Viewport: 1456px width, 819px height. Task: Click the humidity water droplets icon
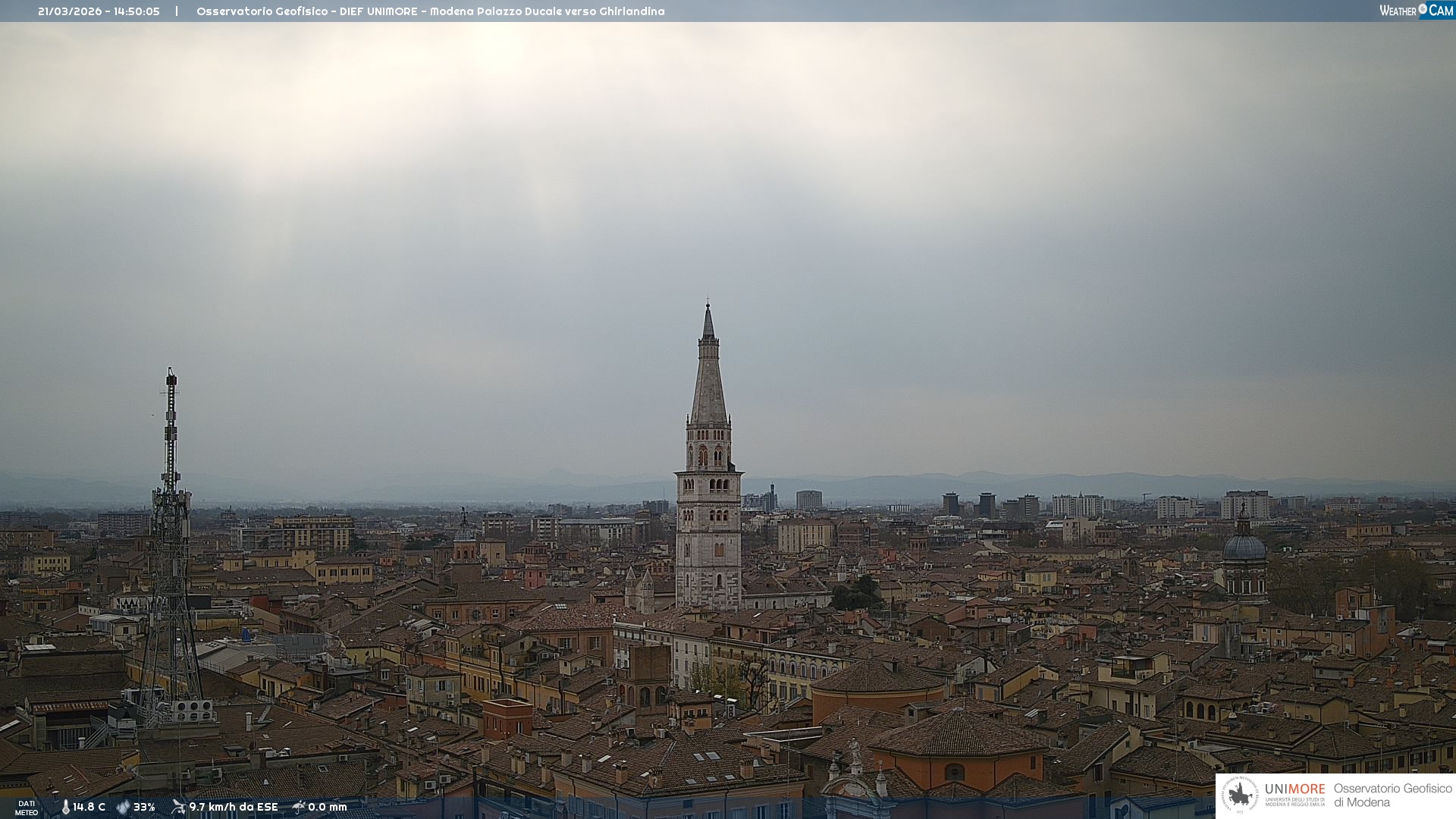(x=123, y=808)
